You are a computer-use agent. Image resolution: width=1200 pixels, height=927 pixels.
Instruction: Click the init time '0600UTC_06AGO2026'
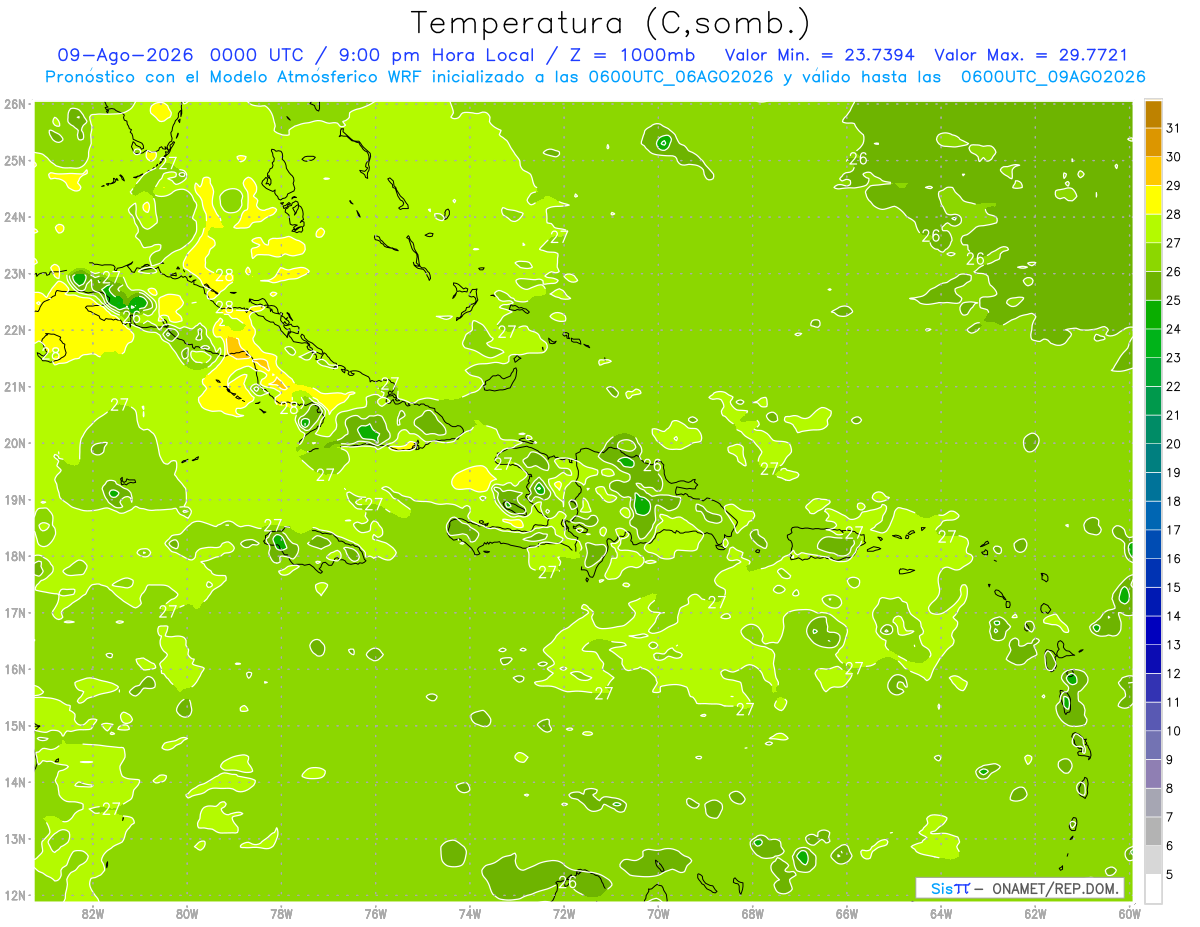pyautogui.click(x=681, y=77)
